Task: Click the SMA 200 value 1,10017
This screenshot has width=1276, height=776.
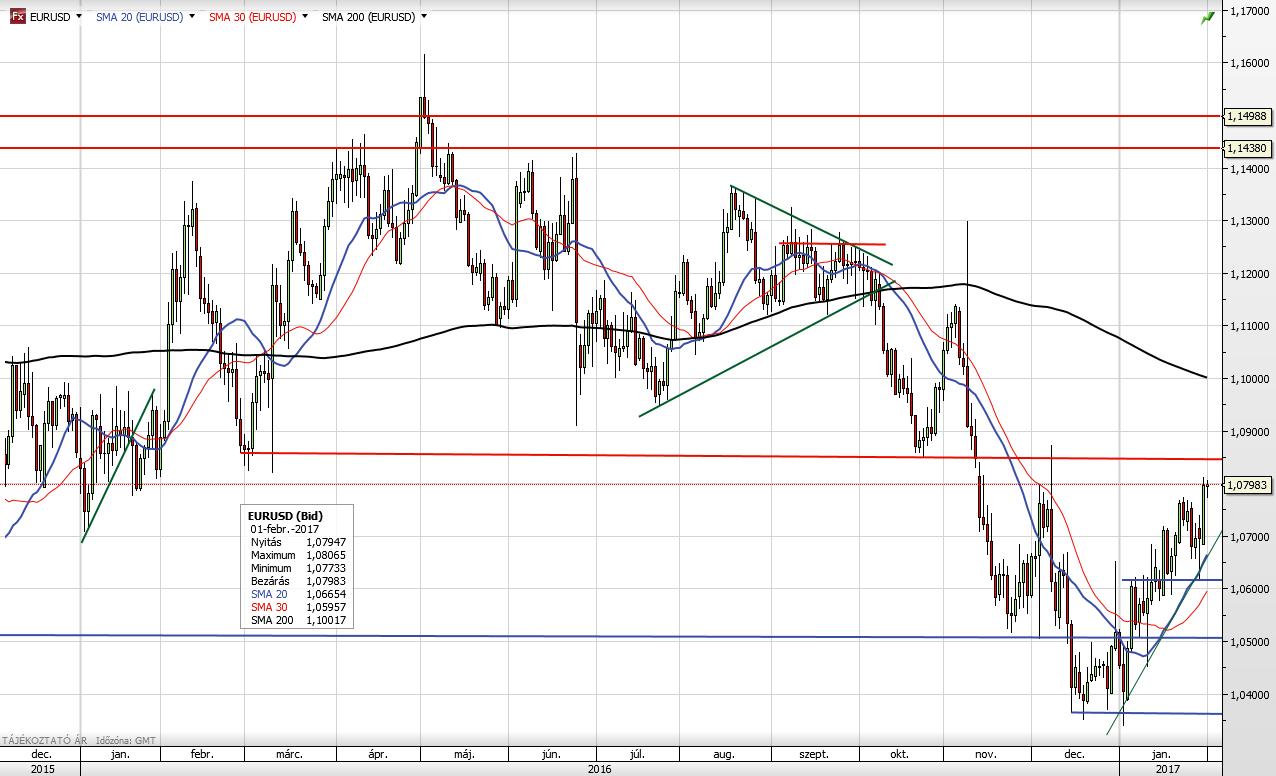Action: (326, 621)
